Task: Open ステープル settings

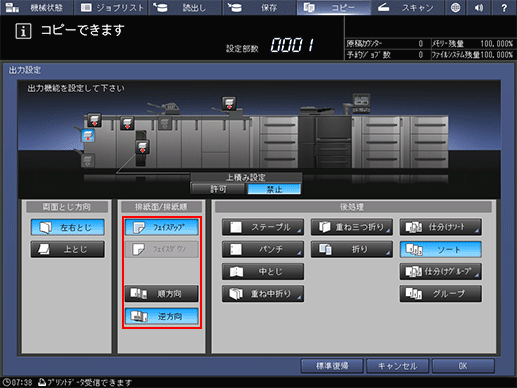Action: click(263, 227)
